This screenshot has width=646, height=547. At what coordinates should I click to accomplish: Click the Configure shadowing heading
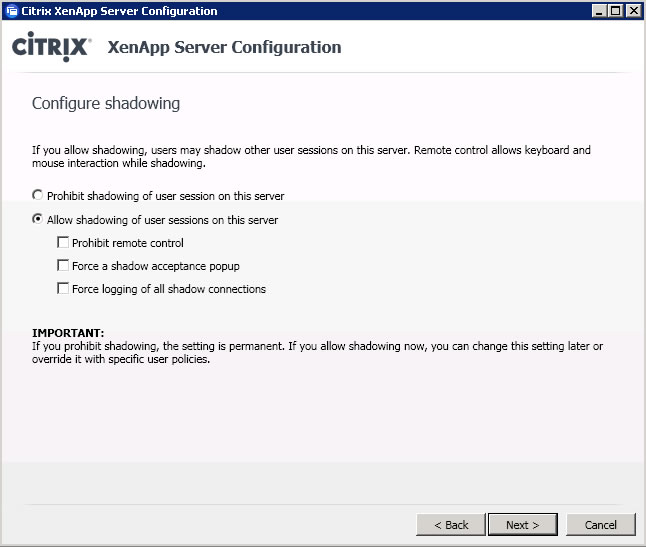106,103
